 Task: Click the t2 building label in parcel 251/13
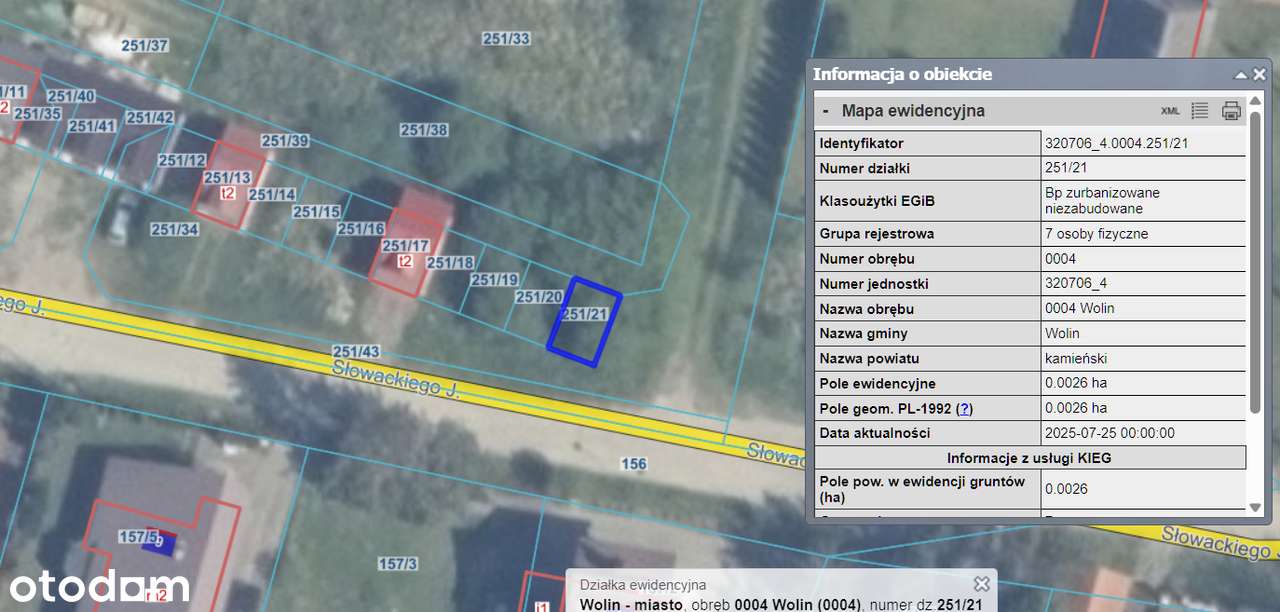coord(228,193)
